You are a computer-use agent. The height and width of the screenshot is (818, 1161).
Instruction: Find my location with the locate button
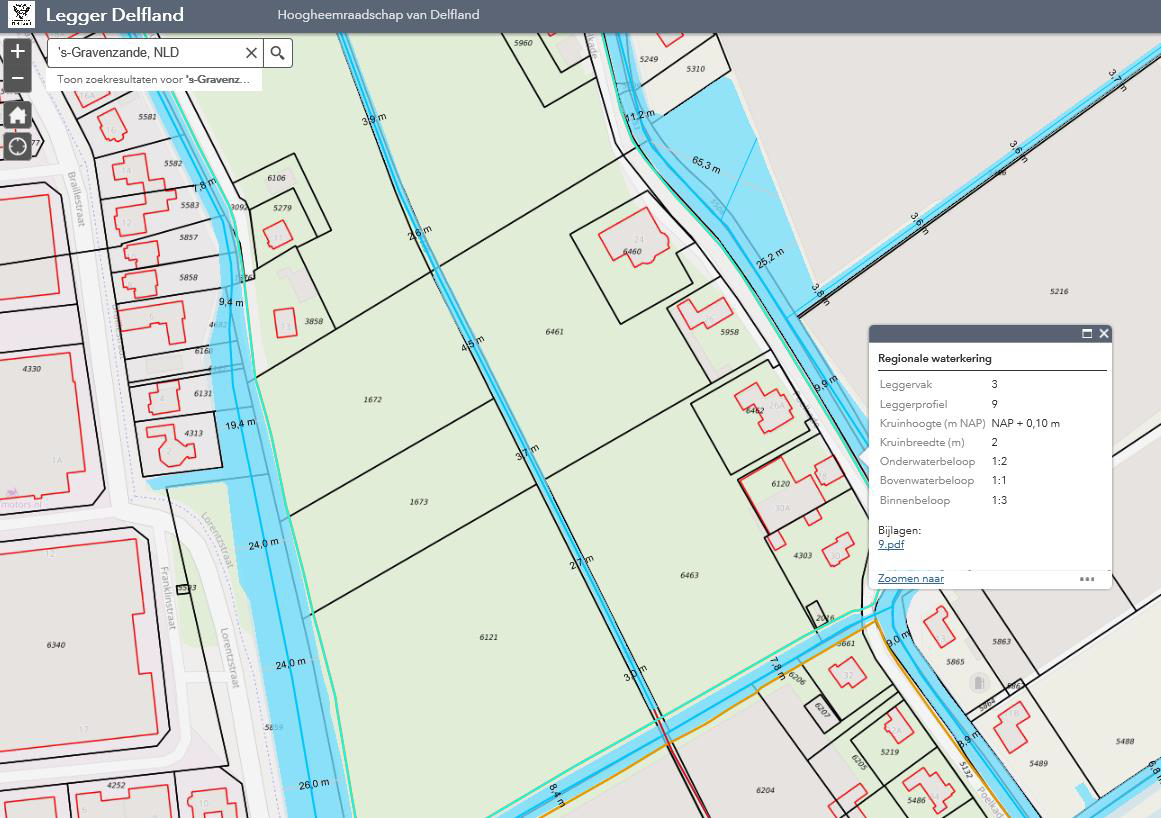18,147
